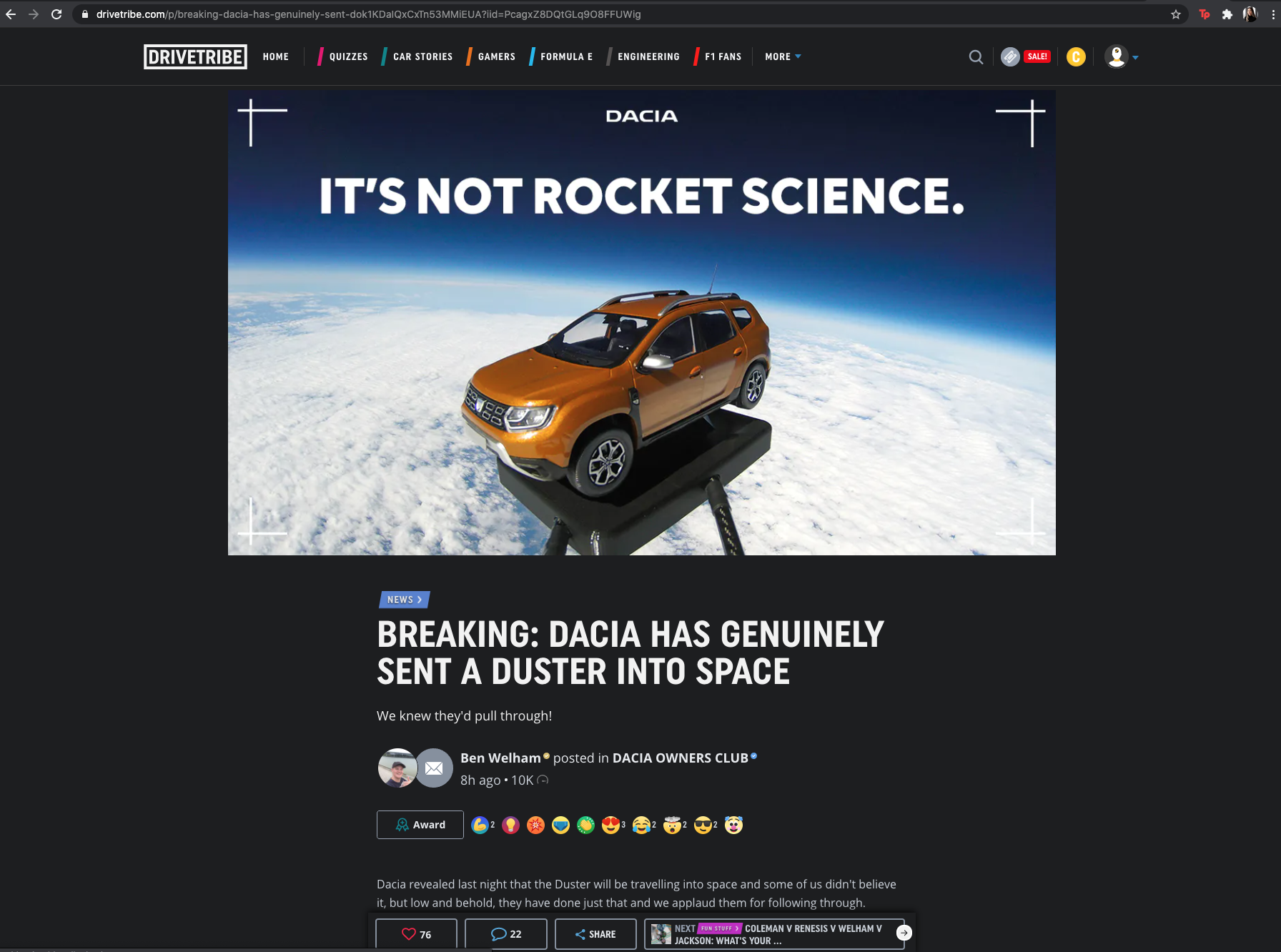Reload the page
The height and width of the screenshot is (952, 1281).
pyautogui.click(x=56, y=14)
